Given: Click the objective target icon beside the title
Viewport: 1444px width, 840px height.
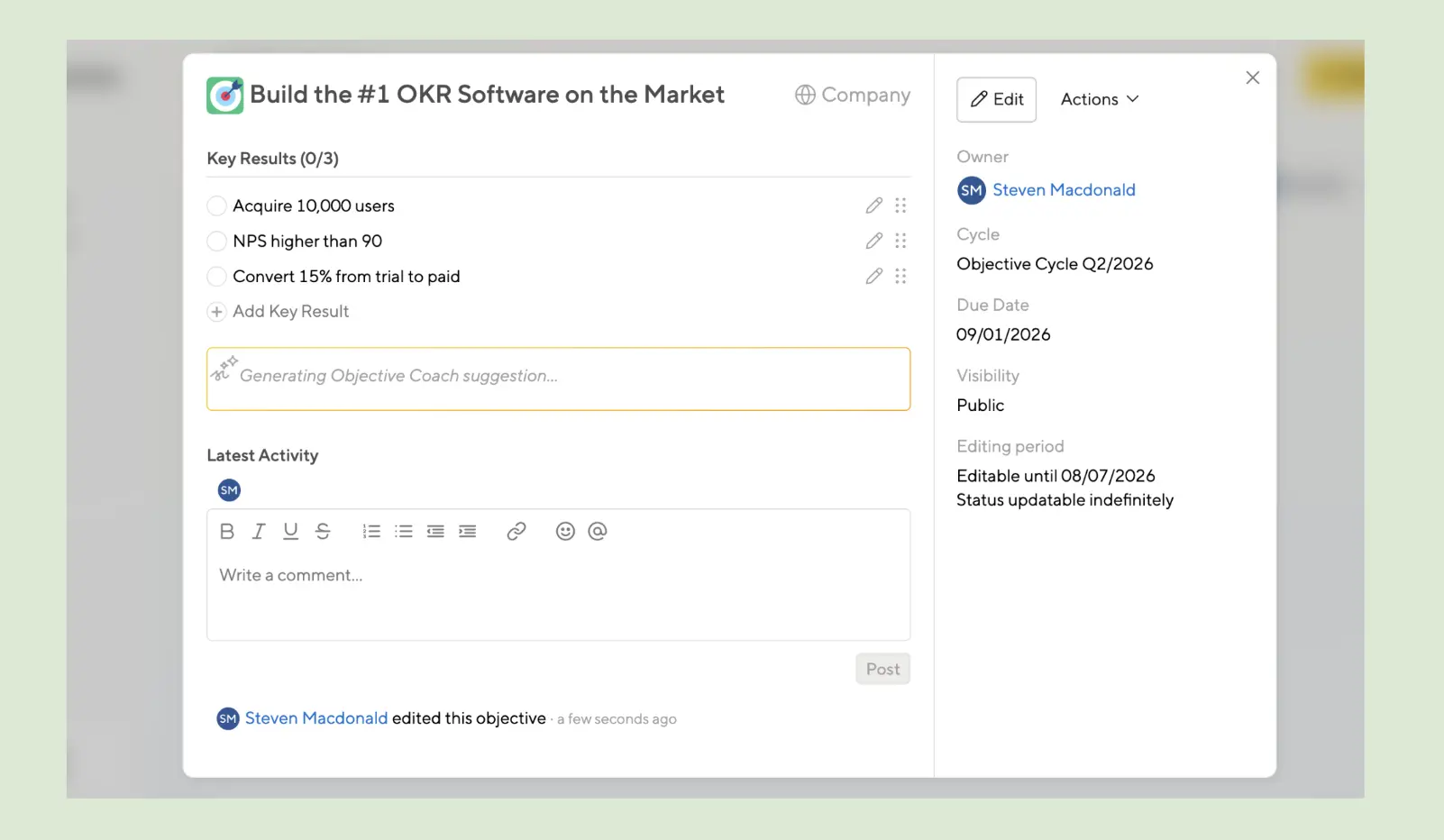Looking at the screenshot, I should (224, 96).
